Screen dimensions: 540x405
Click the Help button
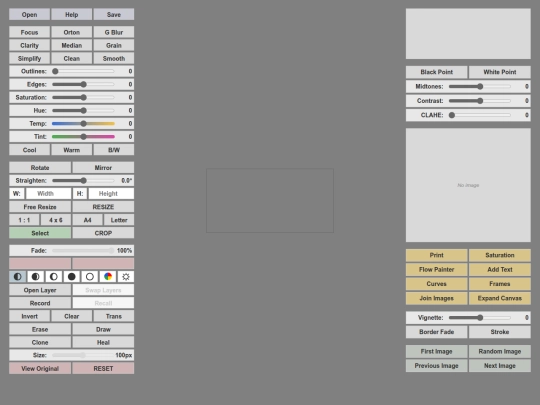(x=72, y=14)
